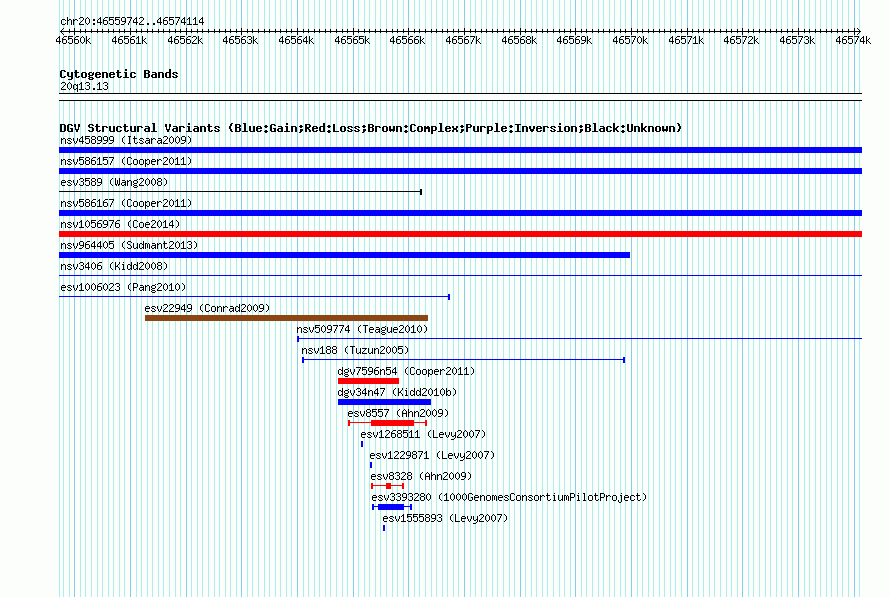Click the nsv3406 (Kidd2008) label
This screenshot has width=890, height=597.
pos(114,266)
